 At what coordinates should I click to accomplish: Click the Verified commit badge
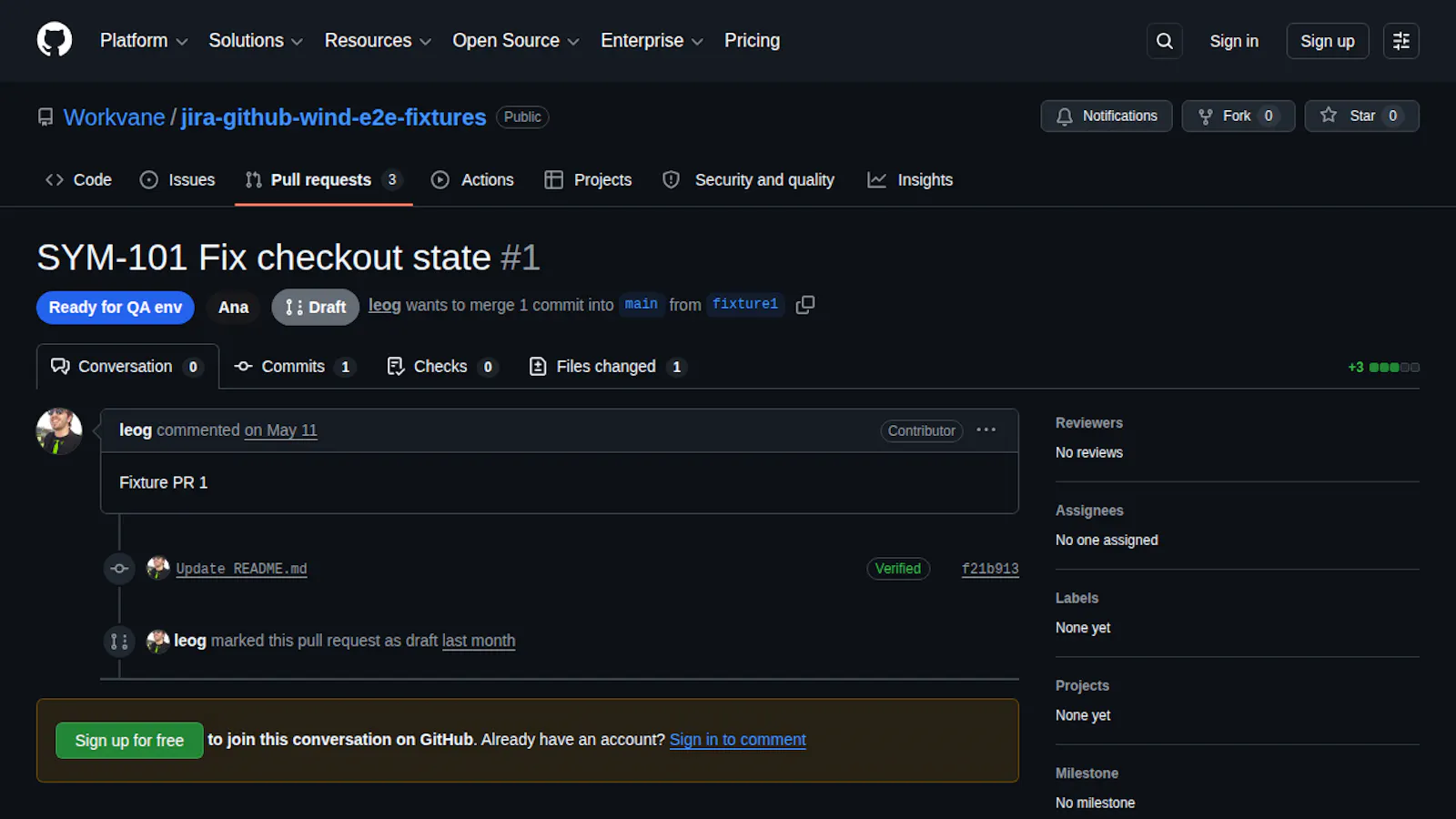point(898,569)
